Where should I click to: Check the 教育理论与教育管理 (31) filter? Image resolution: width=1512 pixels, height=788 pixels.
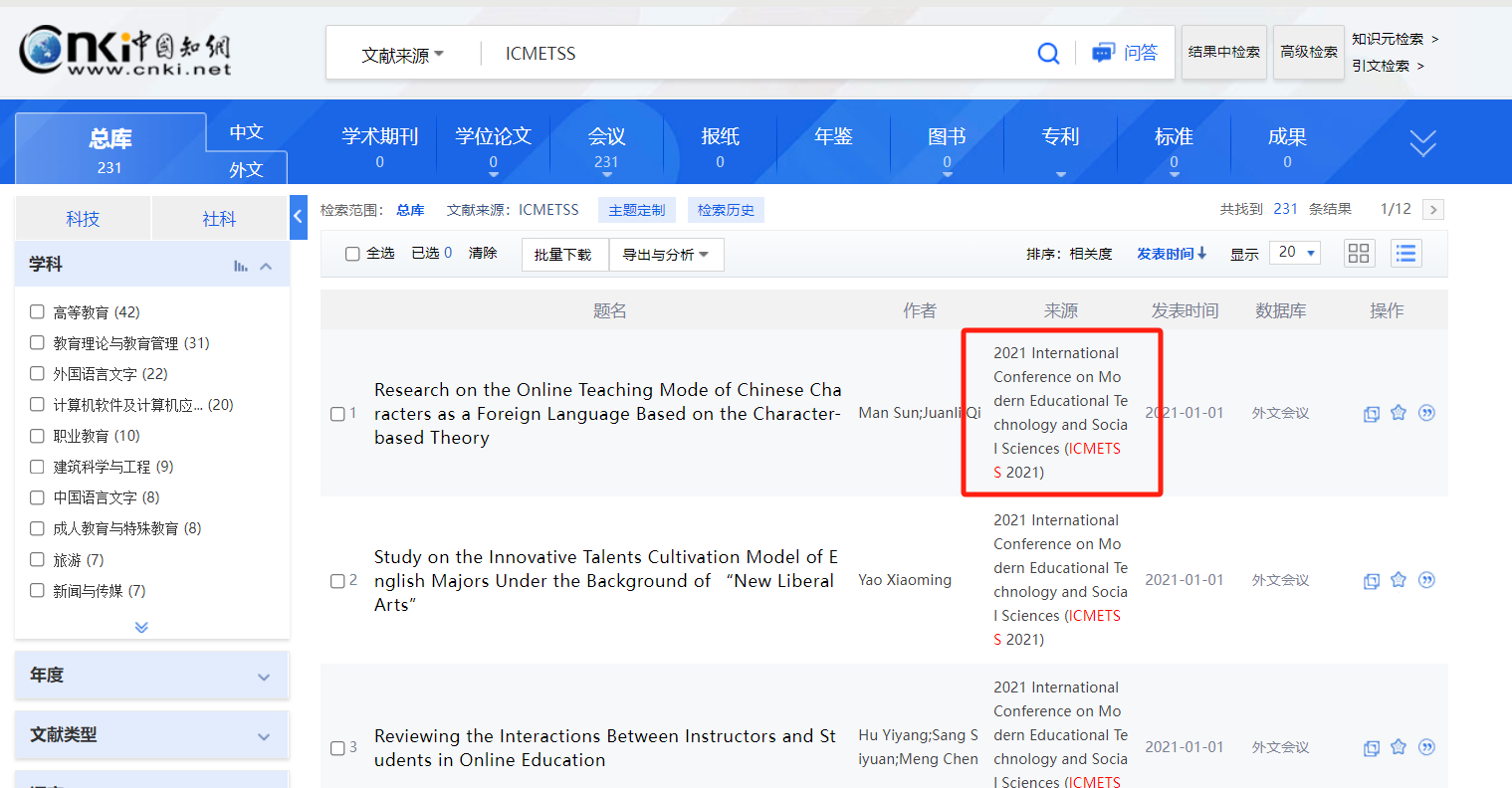pos(37,342)
